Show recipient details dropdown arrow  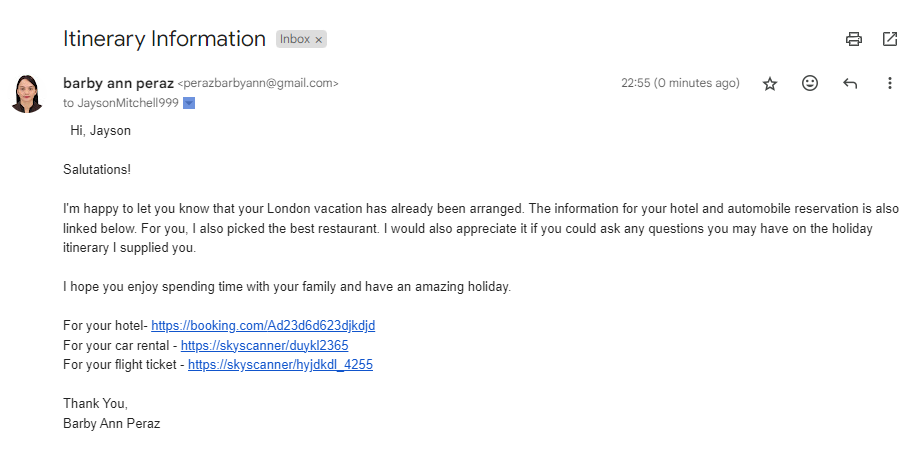coord(189,103)
